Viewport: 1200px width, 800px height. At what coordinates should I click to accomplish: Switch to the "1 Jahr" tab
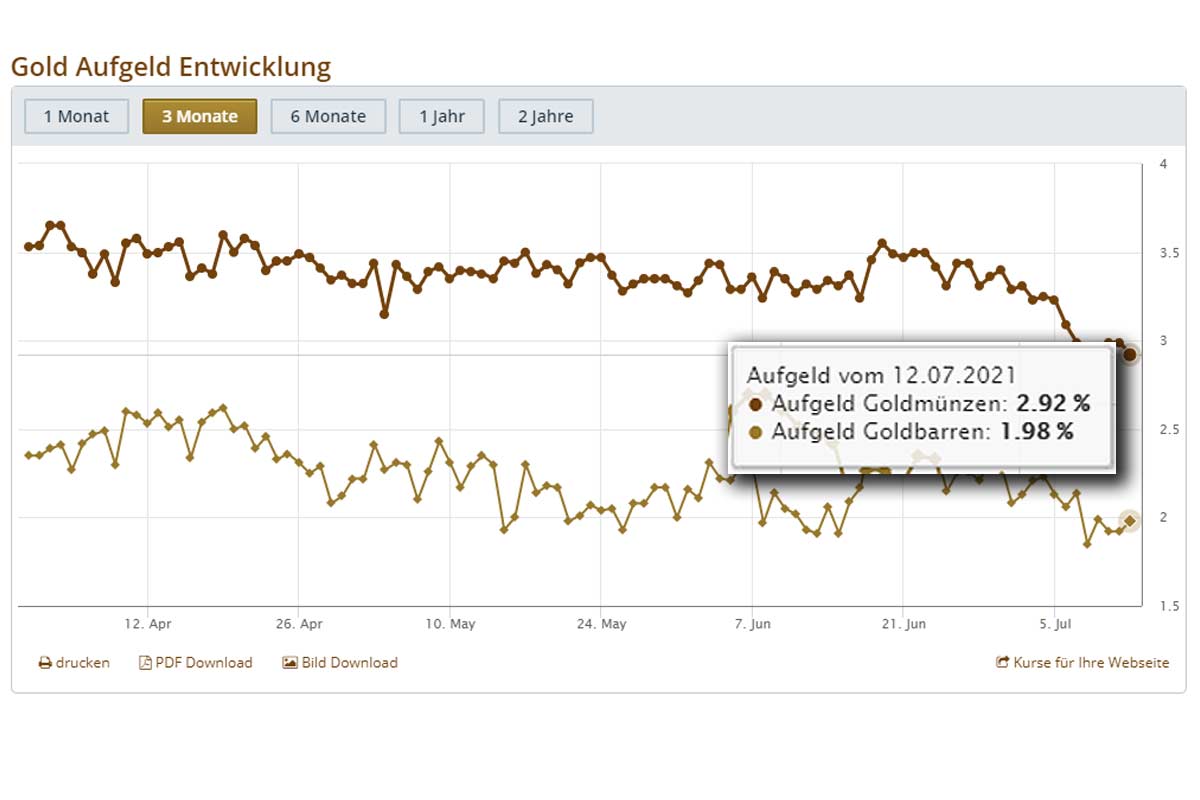(x=441, y=116)
